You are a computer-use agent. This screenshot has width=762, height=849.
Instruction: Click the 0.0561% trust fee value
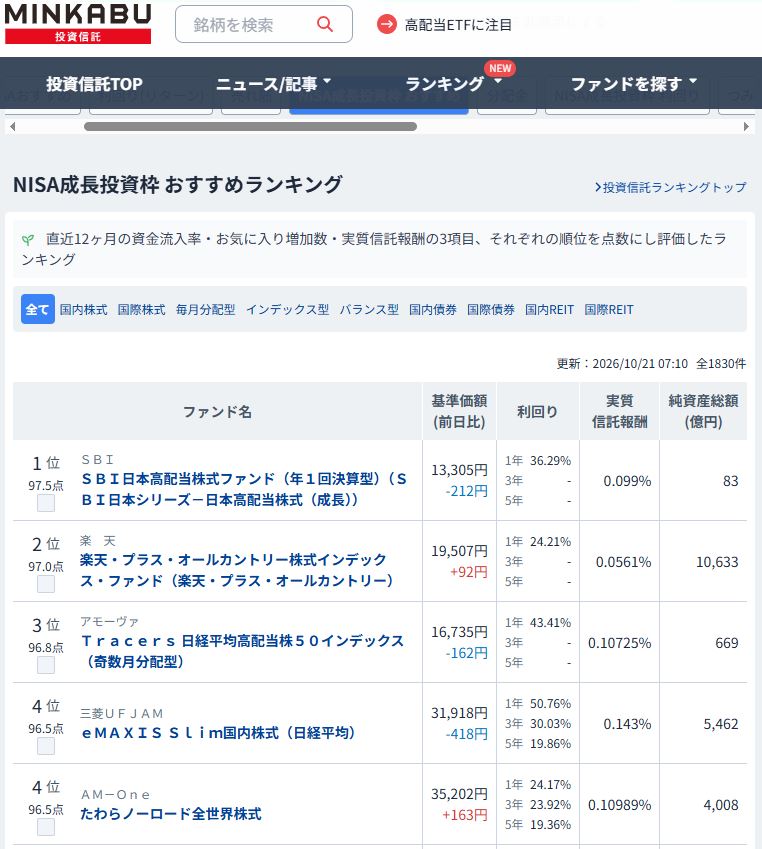(623, 562)
